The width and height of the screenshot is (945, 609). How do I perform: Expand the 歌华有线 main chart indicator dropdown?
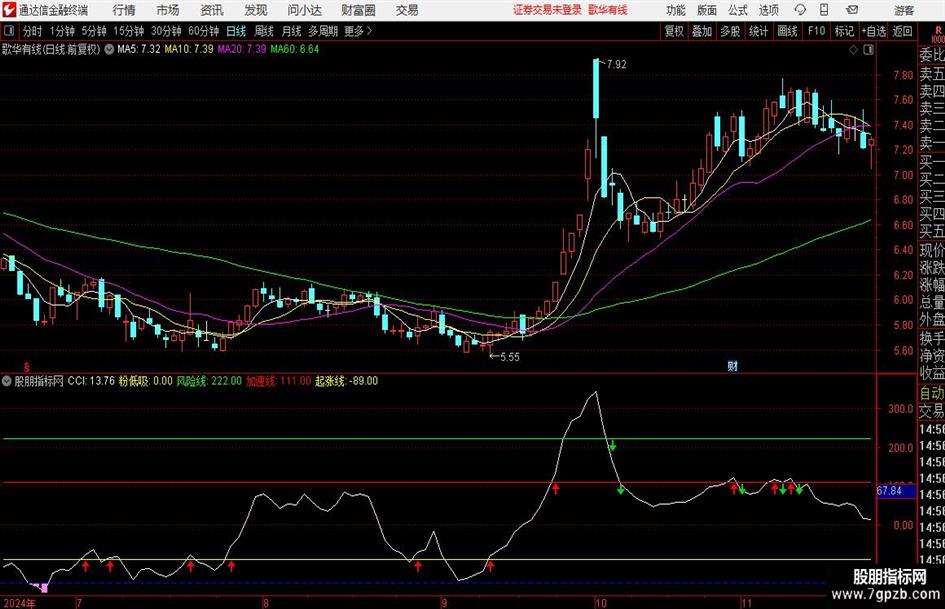point(109,49)
